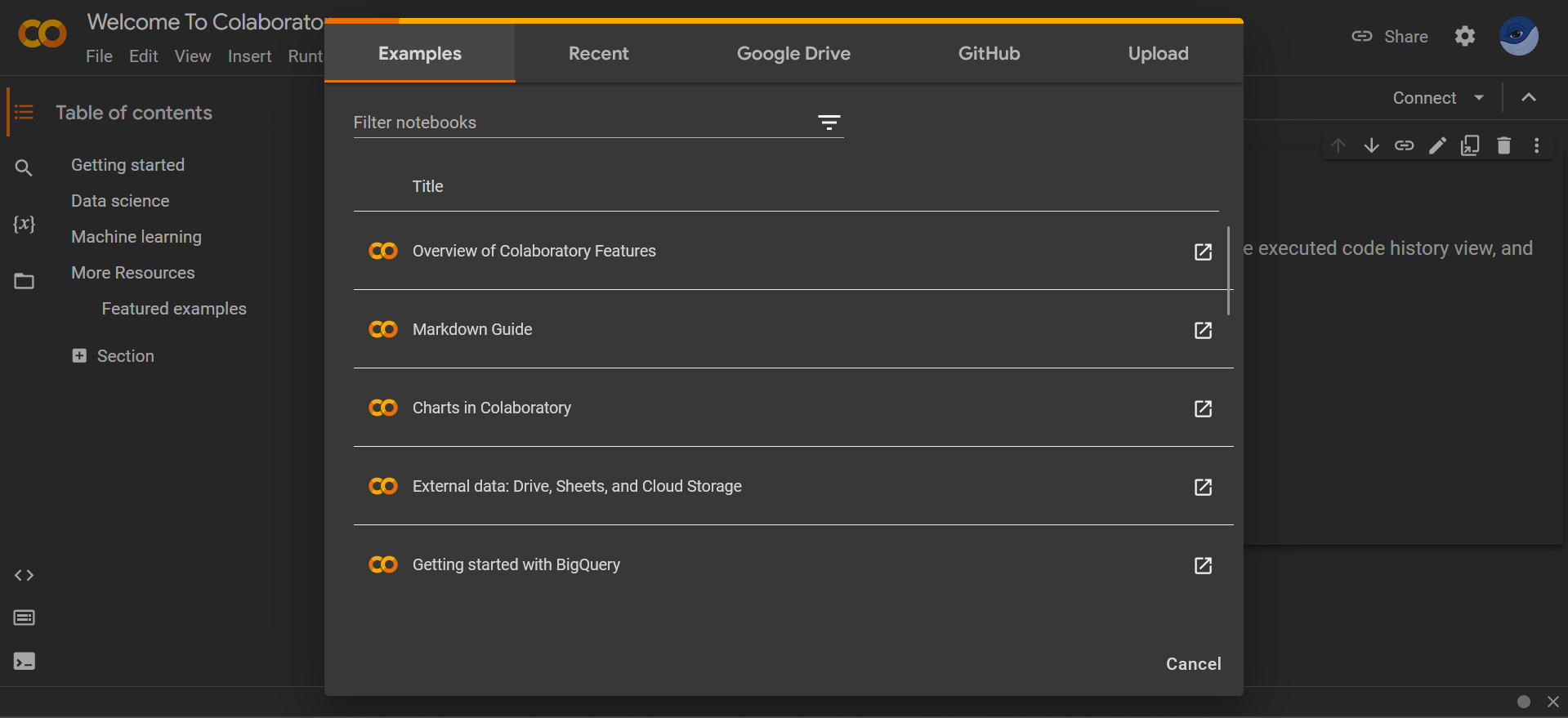Collapse the header with the up chevron

(1529, 97)
